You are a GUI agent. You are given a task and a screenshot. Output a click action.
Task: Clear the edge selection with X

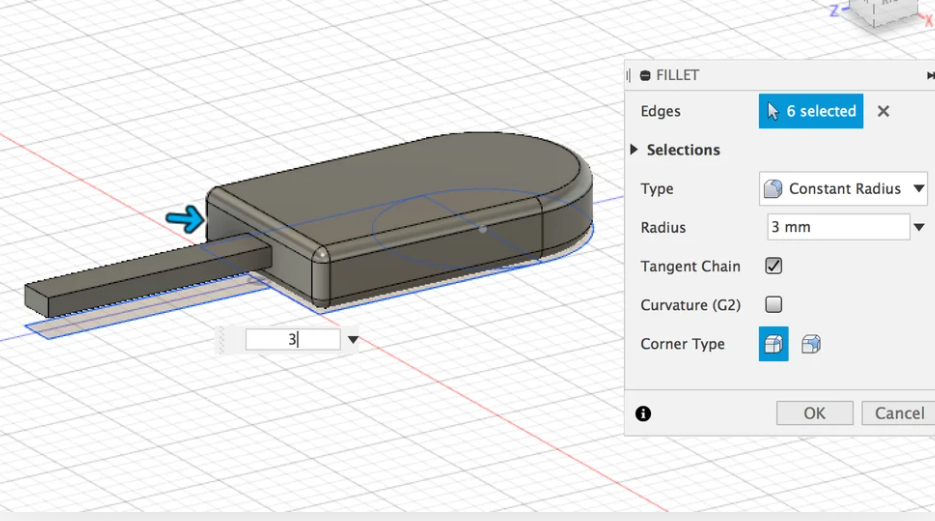[883, 111]
